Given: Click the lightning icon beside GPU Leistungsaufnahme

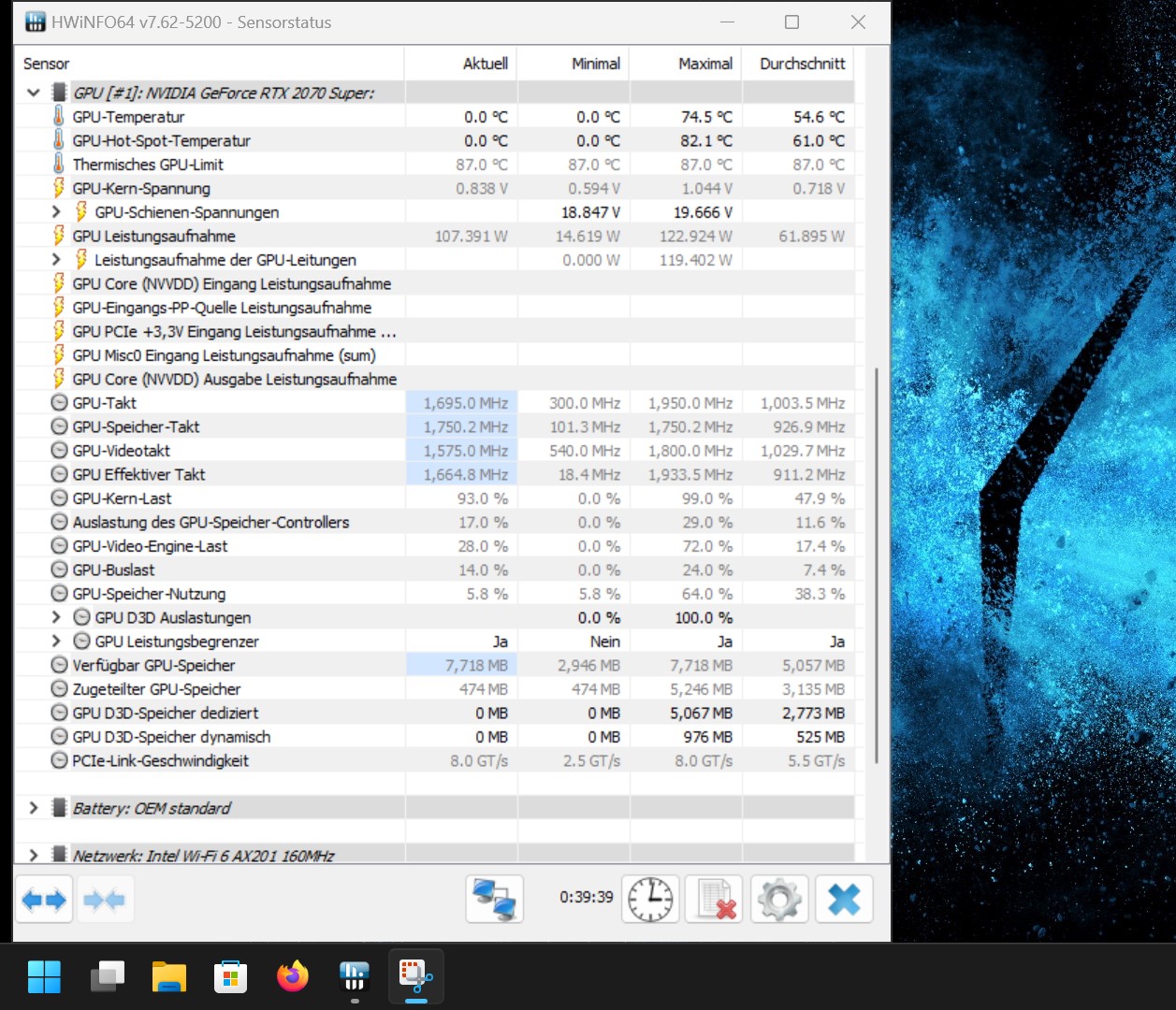Looking at the screenshot, I should click(x=59, y=236).
